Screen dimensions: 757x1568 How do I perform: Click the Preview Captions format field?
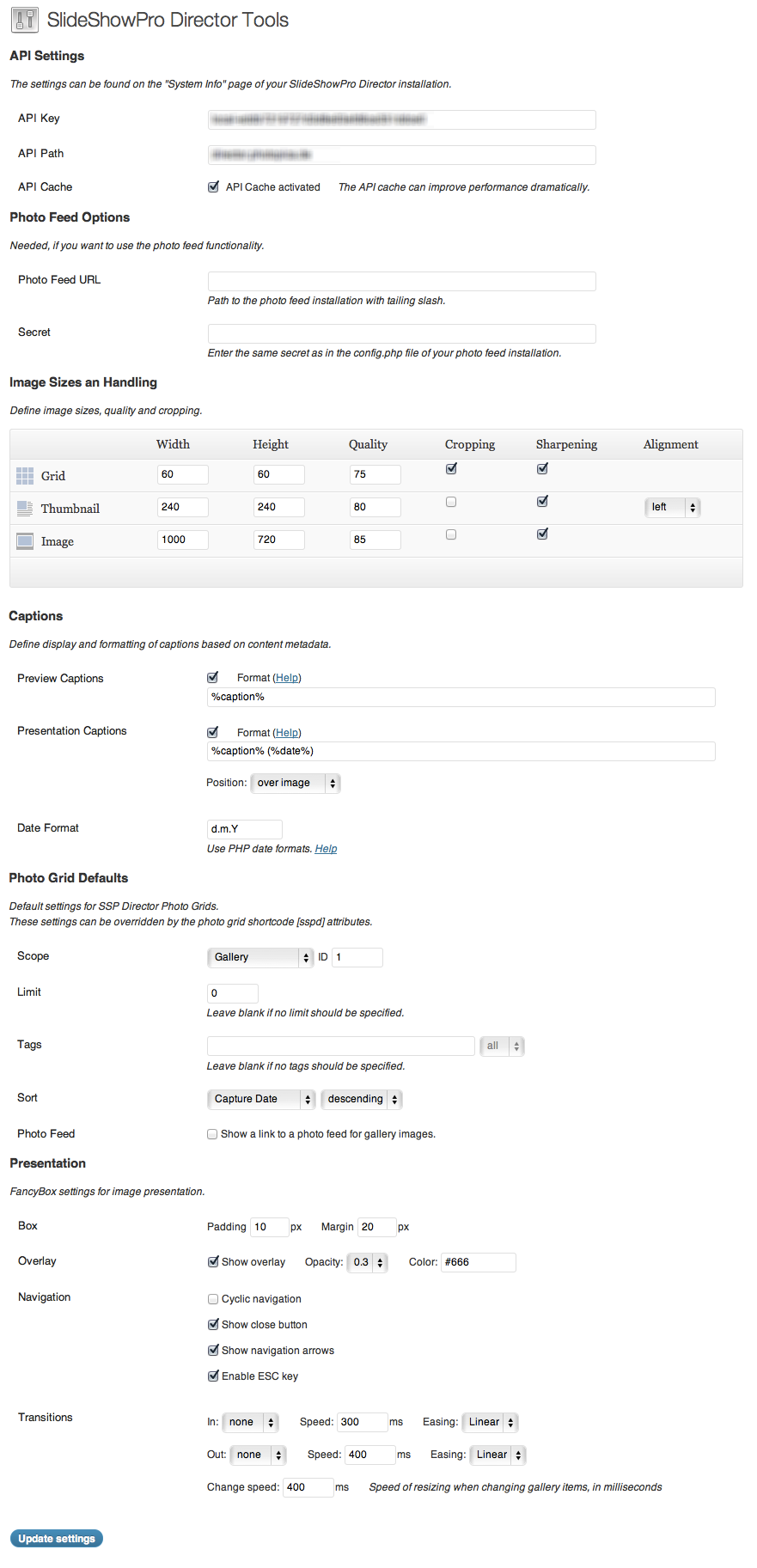click(461, 697)
